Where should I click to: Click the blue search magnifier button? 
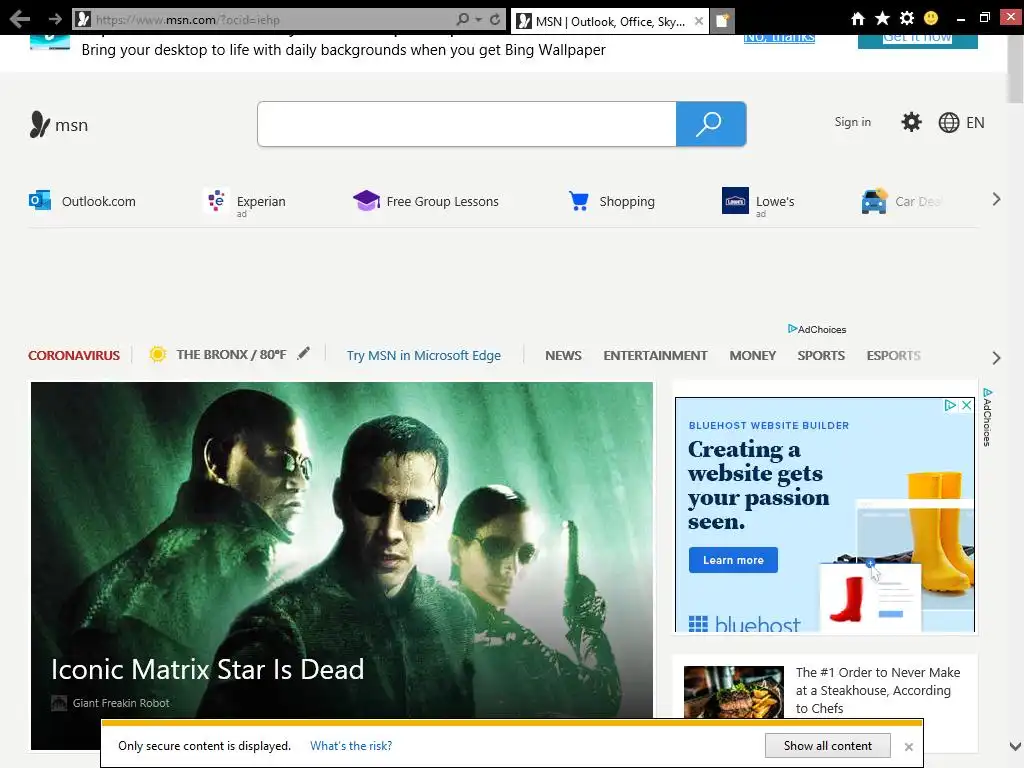[x=711, y=124]
